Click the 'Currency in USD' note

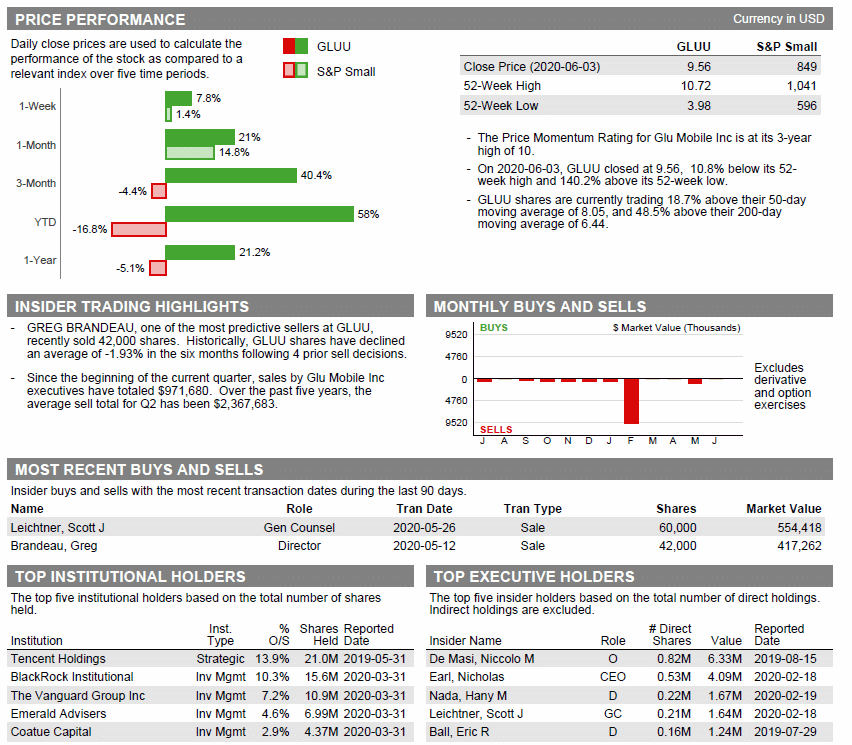tap(779, 19)
